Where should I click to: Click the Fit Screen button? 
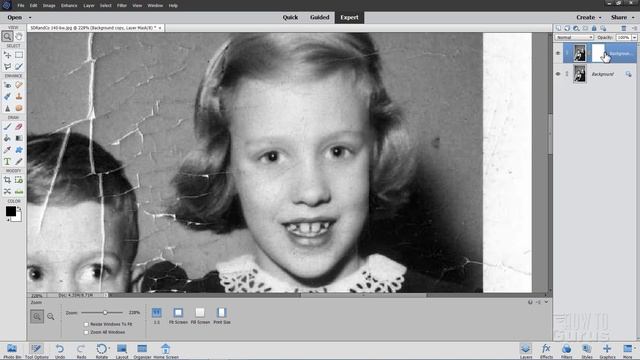(x=178, y=316)
